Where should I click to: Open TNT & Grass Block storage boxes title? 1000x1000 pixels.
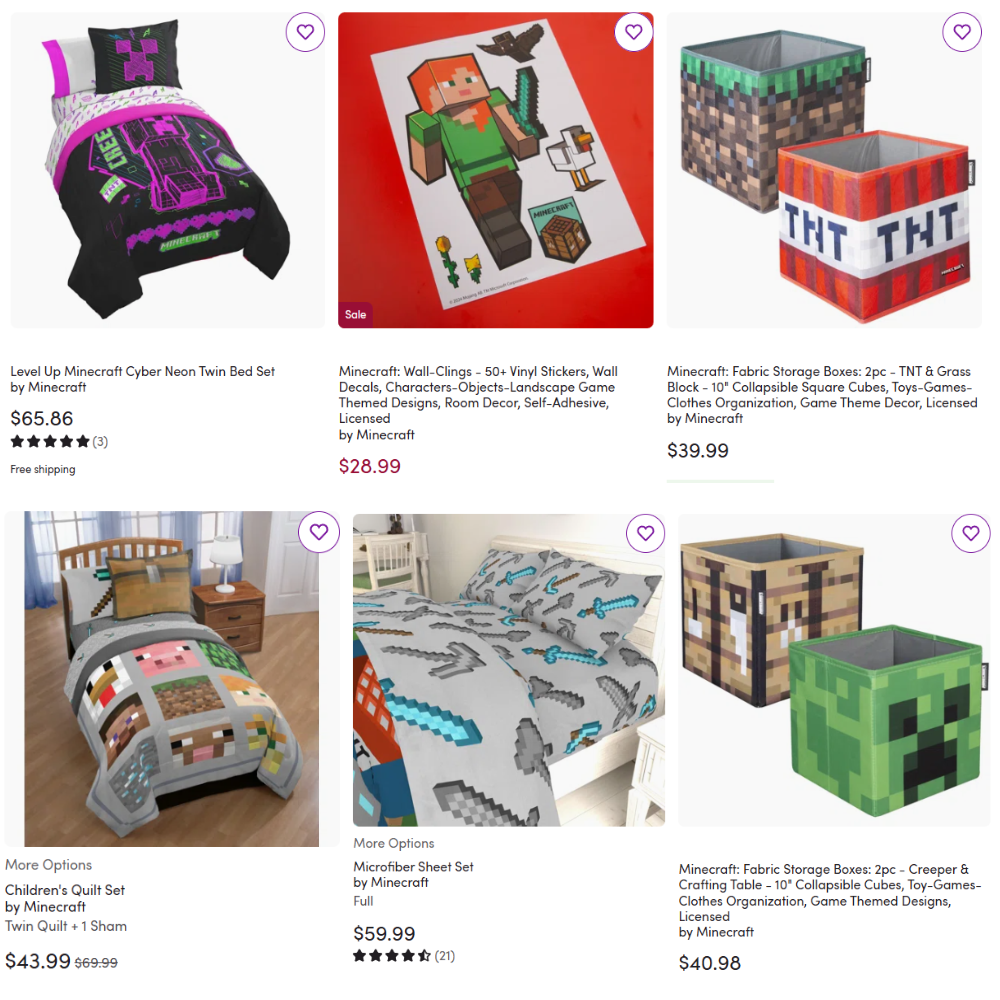point(822,387)
